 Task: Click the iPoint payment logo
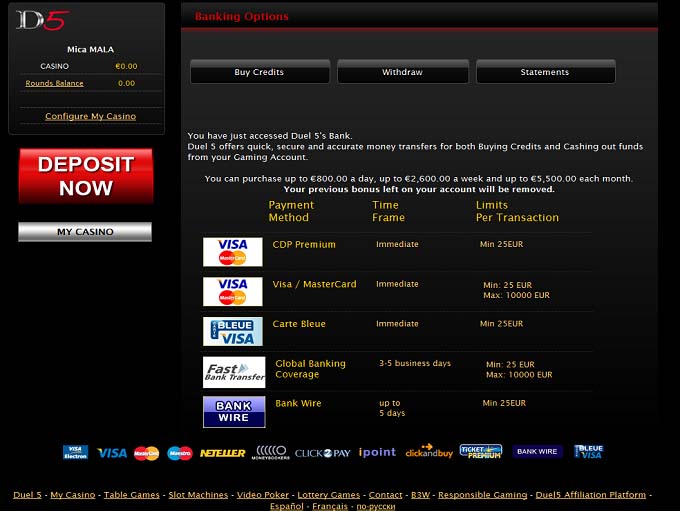pos(377,453)
